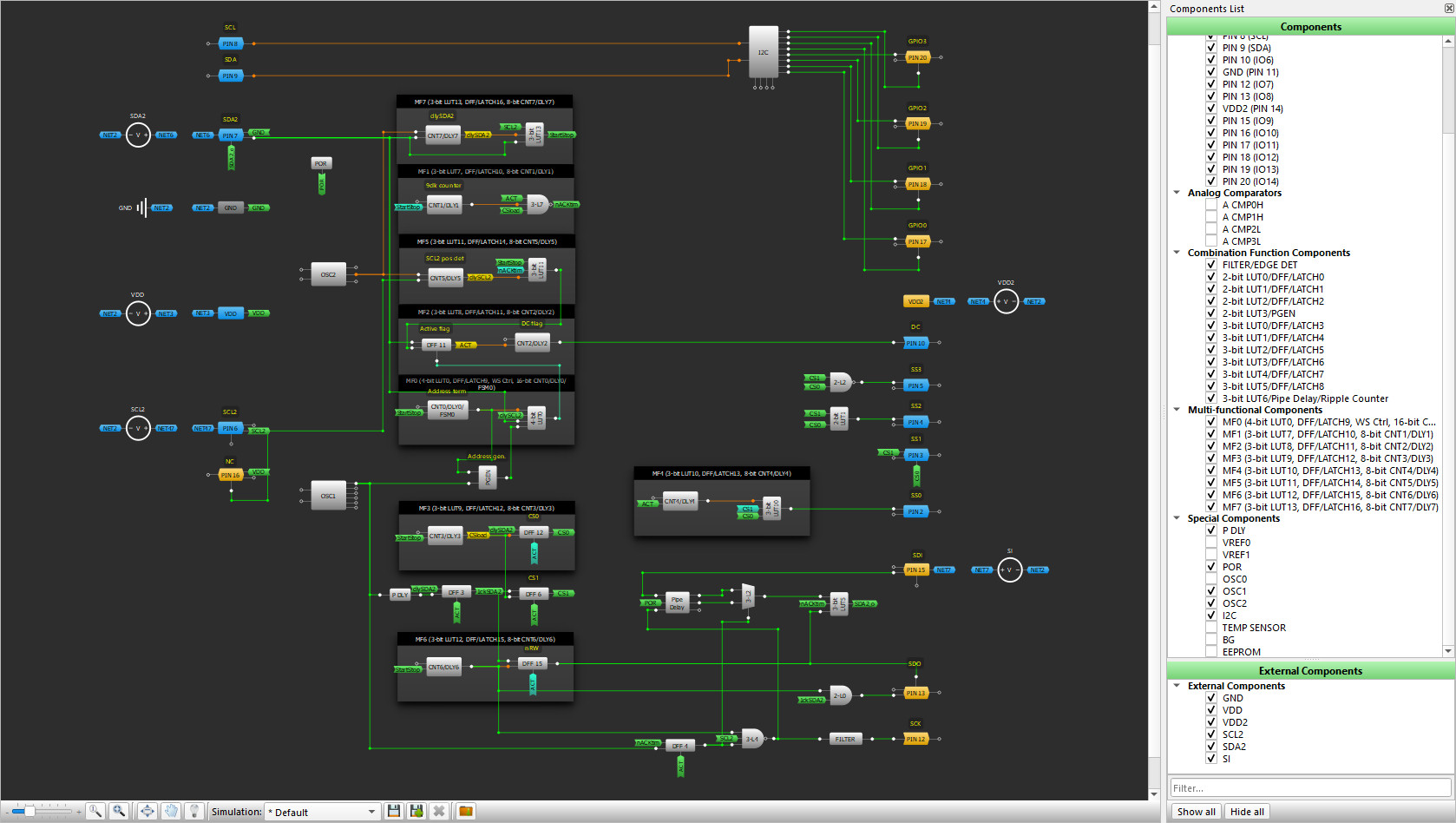The width and height of the screenshot is (1456, 823).
Task: Collapse the Special Components group
Action: 1177,518
